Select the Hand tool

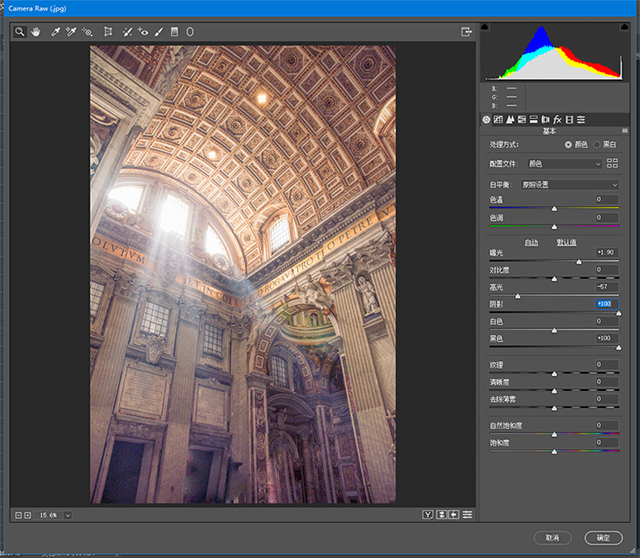(x=36, y=32)
